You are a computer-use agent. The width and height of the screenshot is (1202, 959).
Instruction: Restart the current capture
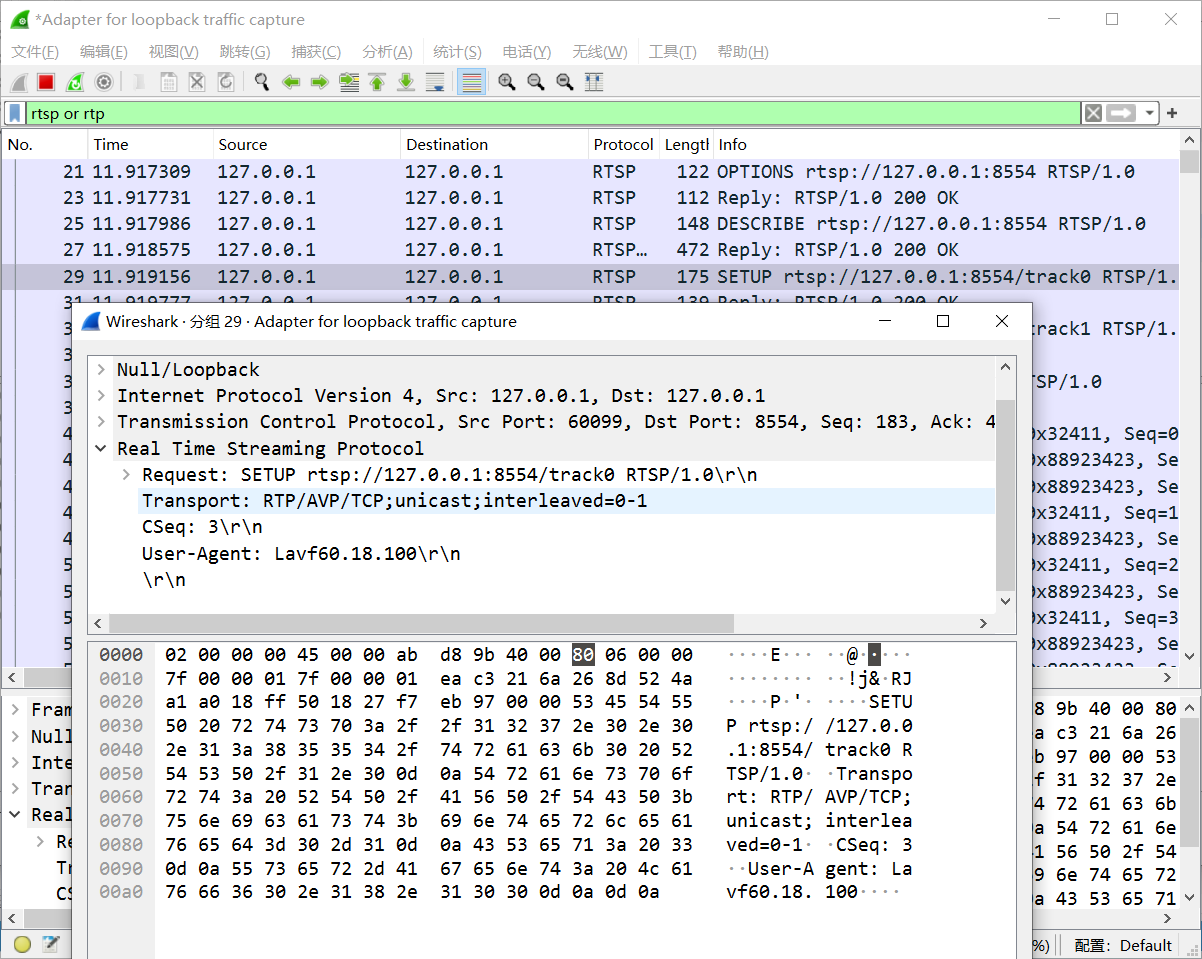[x=75, y=82]
